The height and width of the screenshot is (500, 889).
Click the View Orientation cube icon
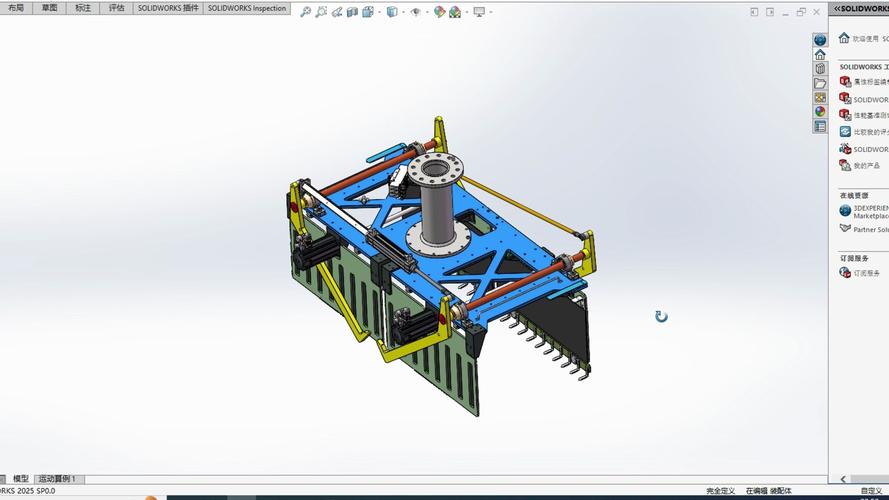[x=392, y=11]
